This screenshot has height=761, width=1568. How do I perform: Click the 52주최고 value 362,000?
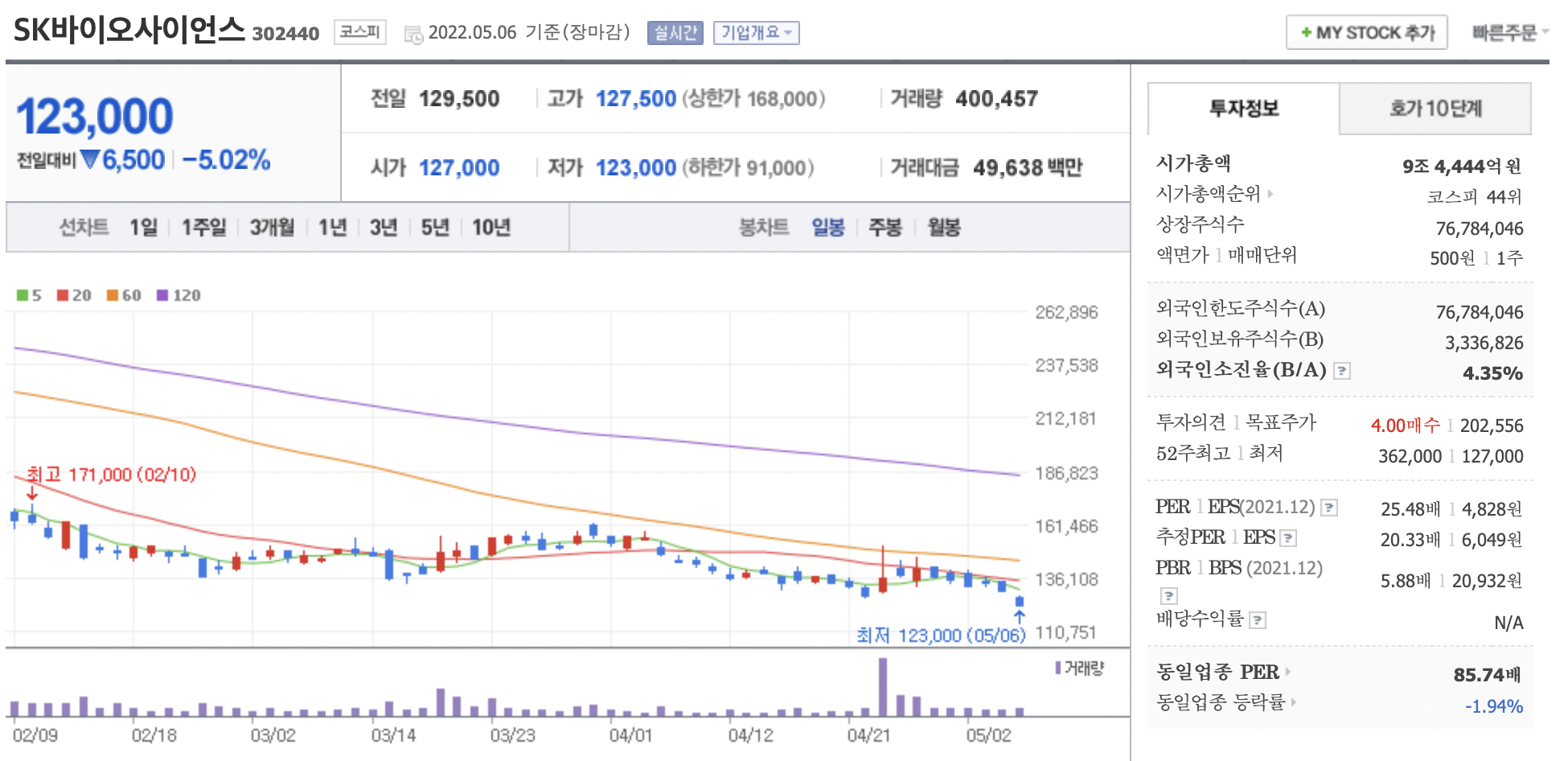1410,456
